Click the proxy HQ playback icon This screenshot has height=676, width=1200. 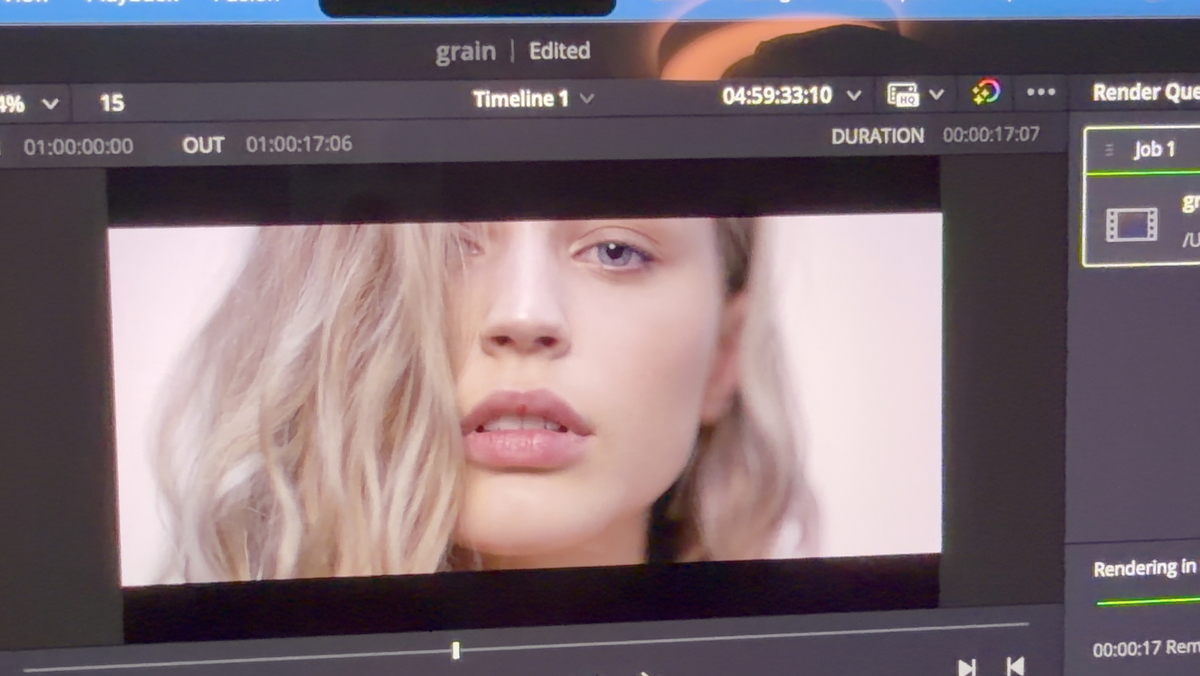[903, 95]
